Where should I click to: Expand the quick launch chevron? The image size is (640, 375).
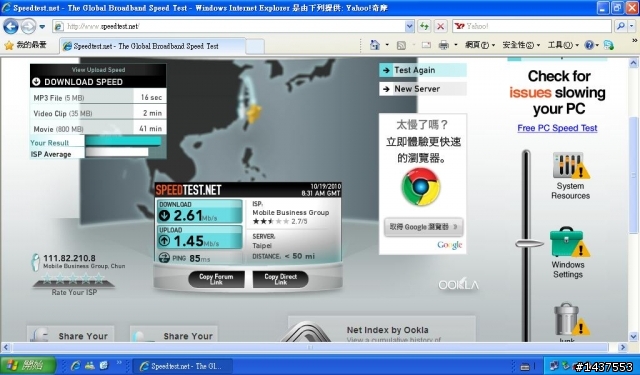pos(119,362)
